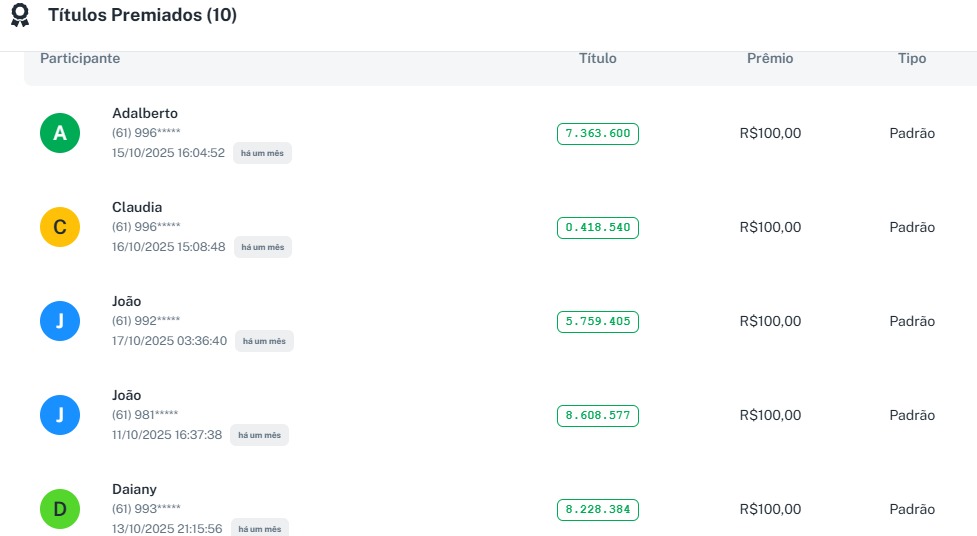
Task: Click the avatar of João with phone 992
Action: click(60, 321)
